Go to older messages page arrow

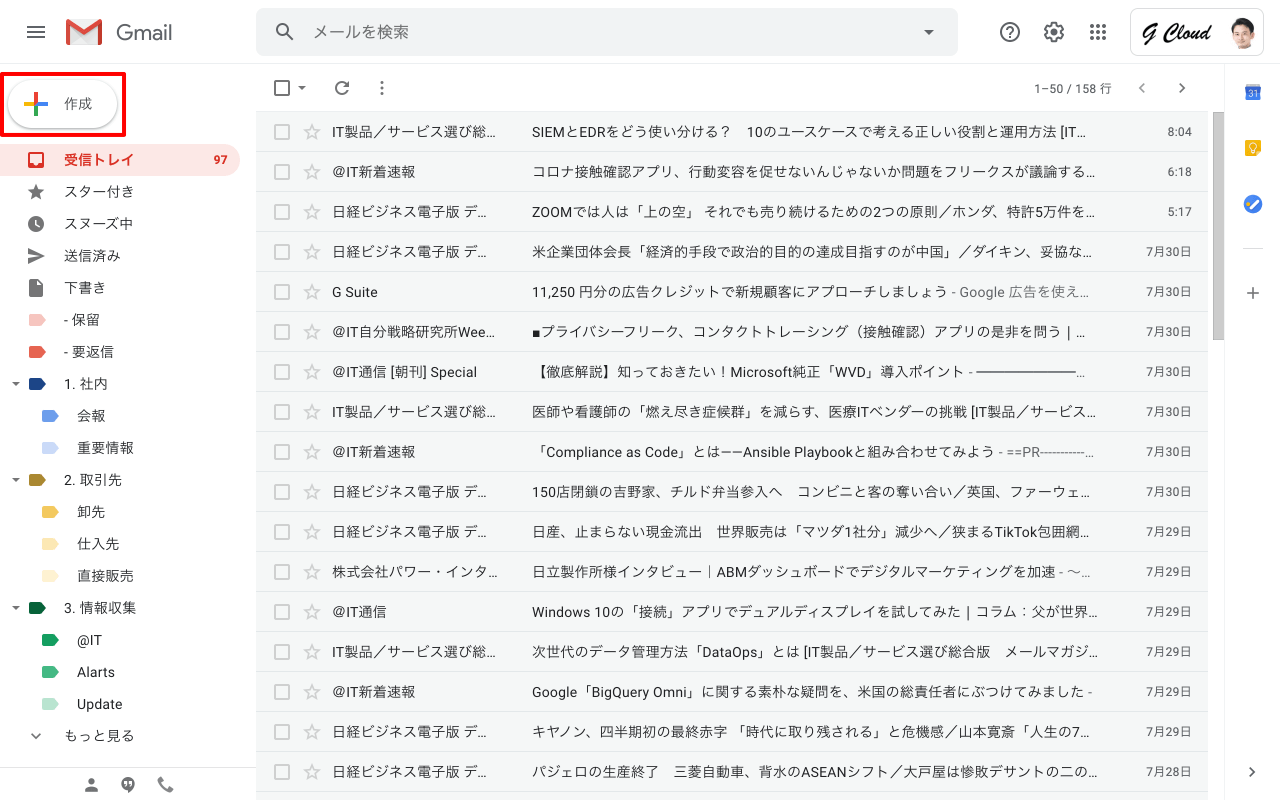click(1182, 88)
